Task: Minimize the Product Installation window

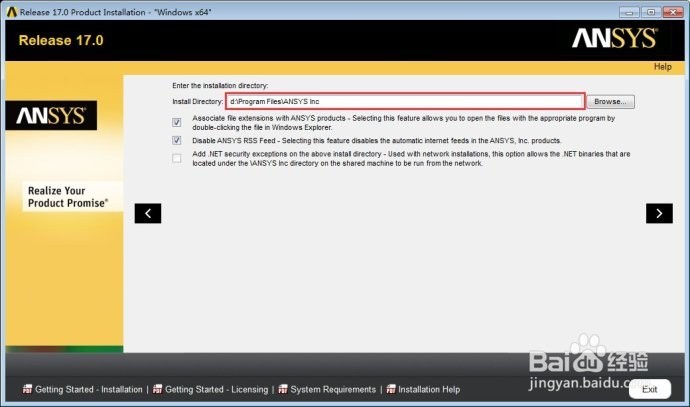Action: (x=629, y=12)
